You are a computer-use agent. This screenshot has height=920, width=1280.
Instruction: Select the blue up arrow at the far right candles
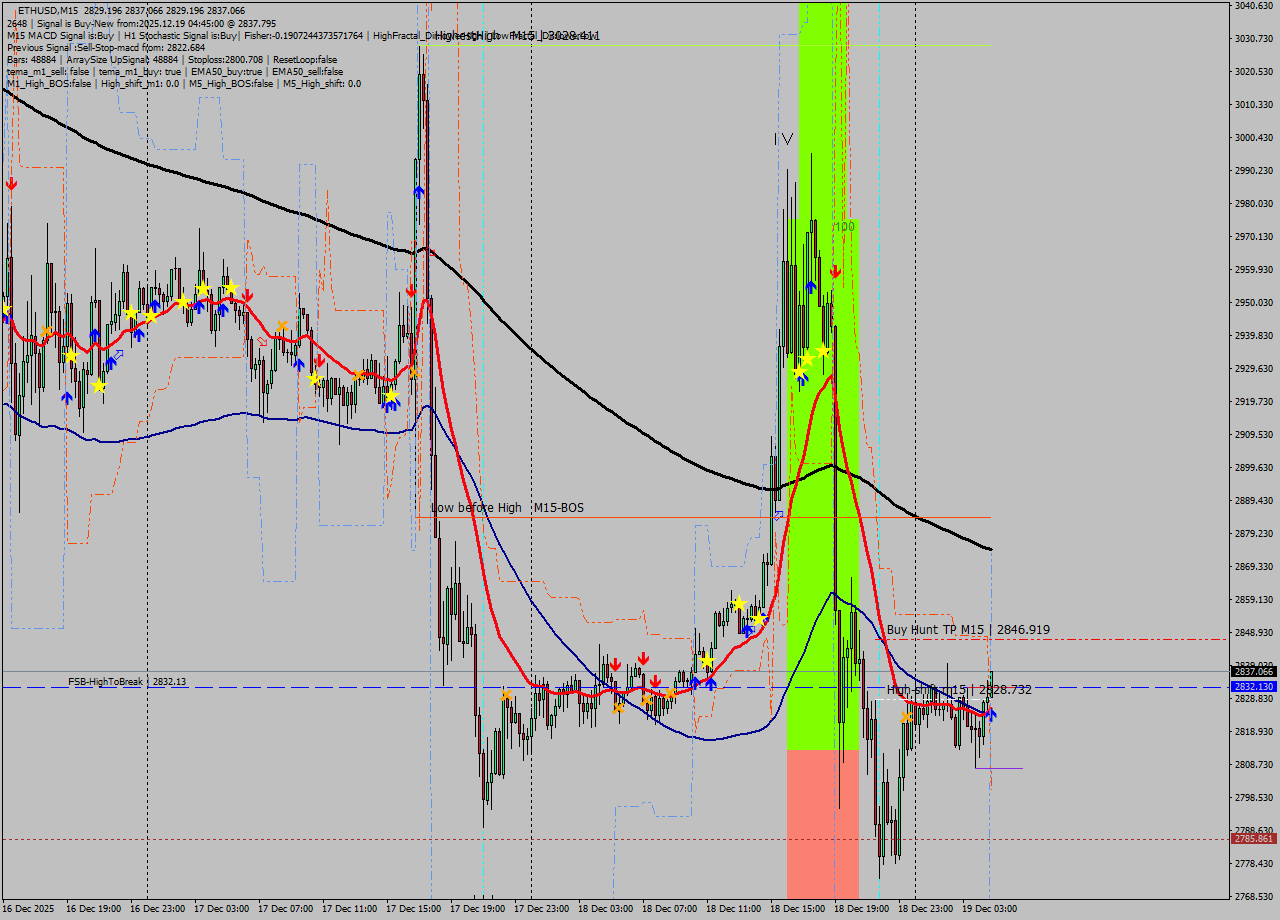tap(990, 715)
